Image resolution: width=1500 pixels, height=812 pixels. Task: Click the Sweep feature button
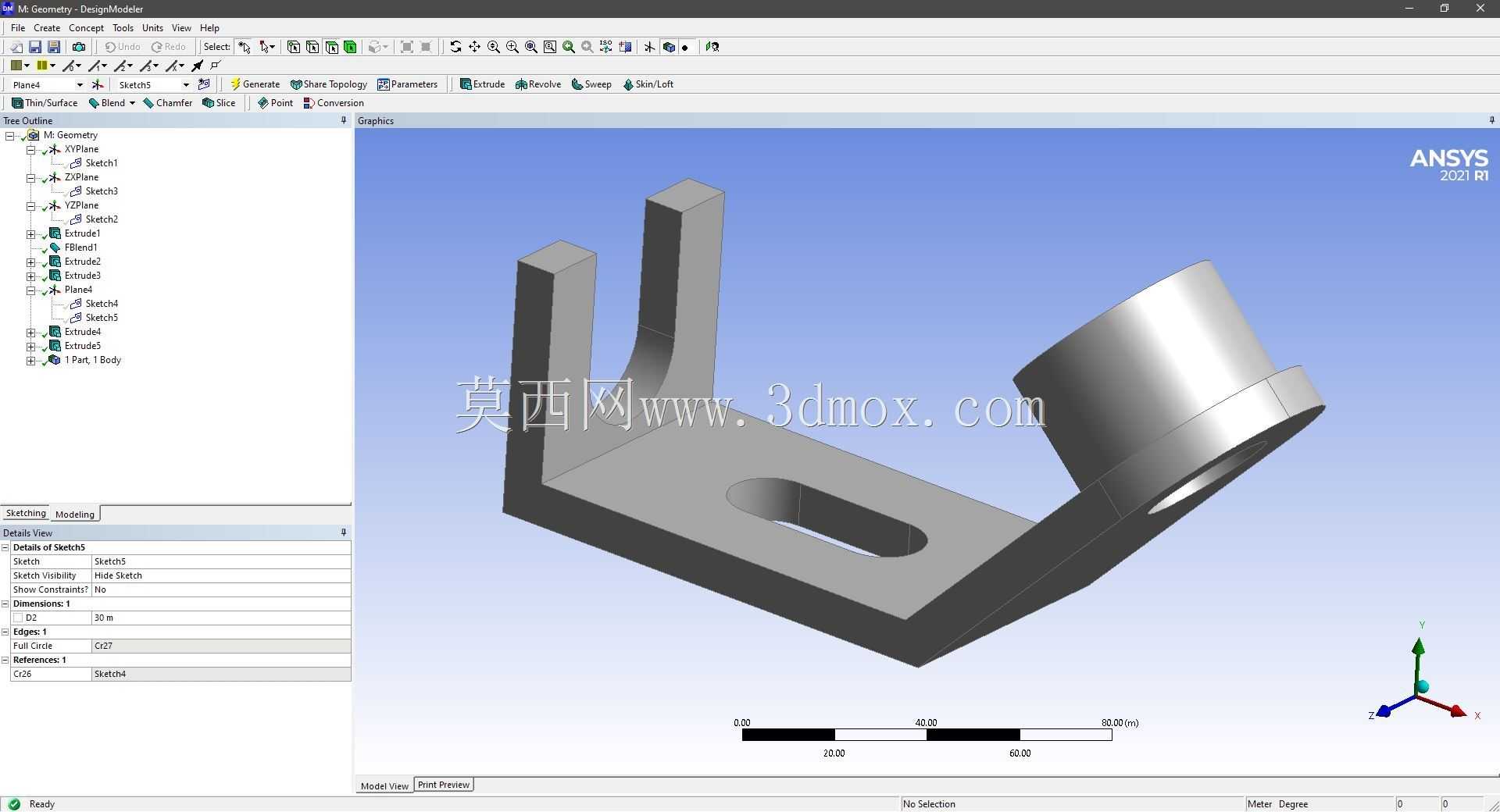[x=591, y=84]
